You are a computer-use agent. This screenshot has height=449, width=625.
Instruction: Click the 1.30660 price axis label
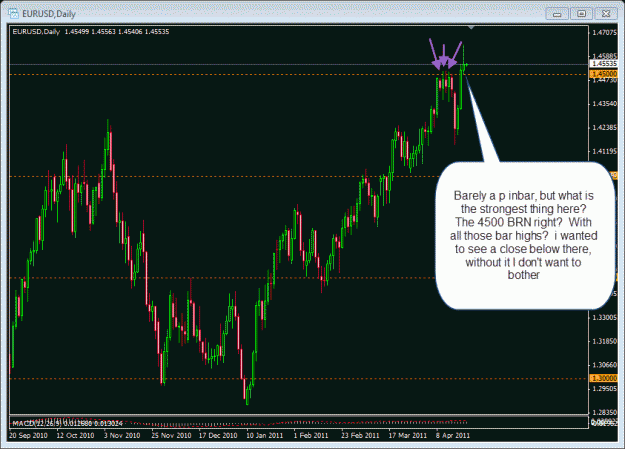coord(605,365)
